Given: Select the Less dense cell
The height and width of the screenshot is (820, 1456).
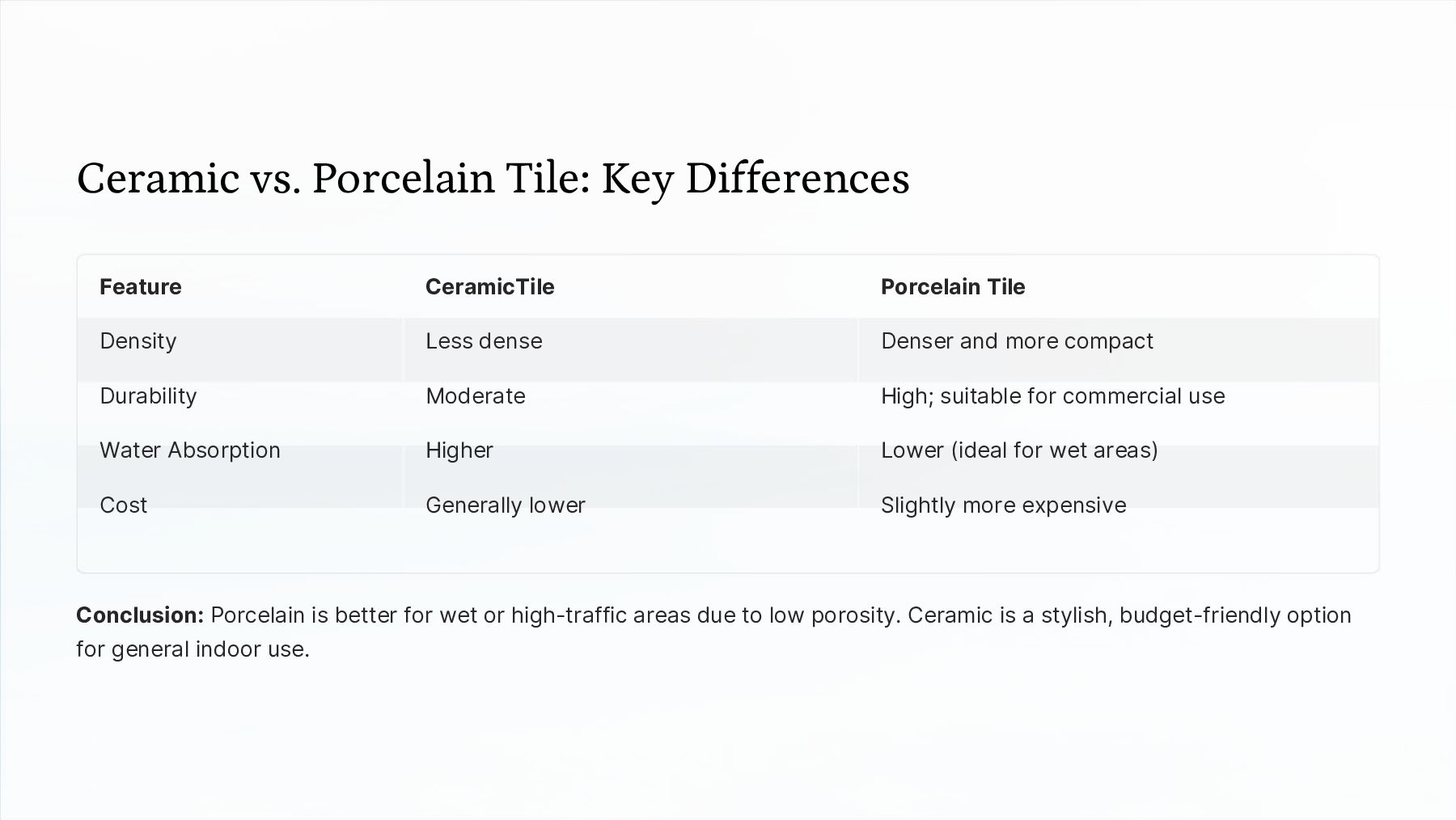Looking at the screenshot, I should (x=484, y=341).
